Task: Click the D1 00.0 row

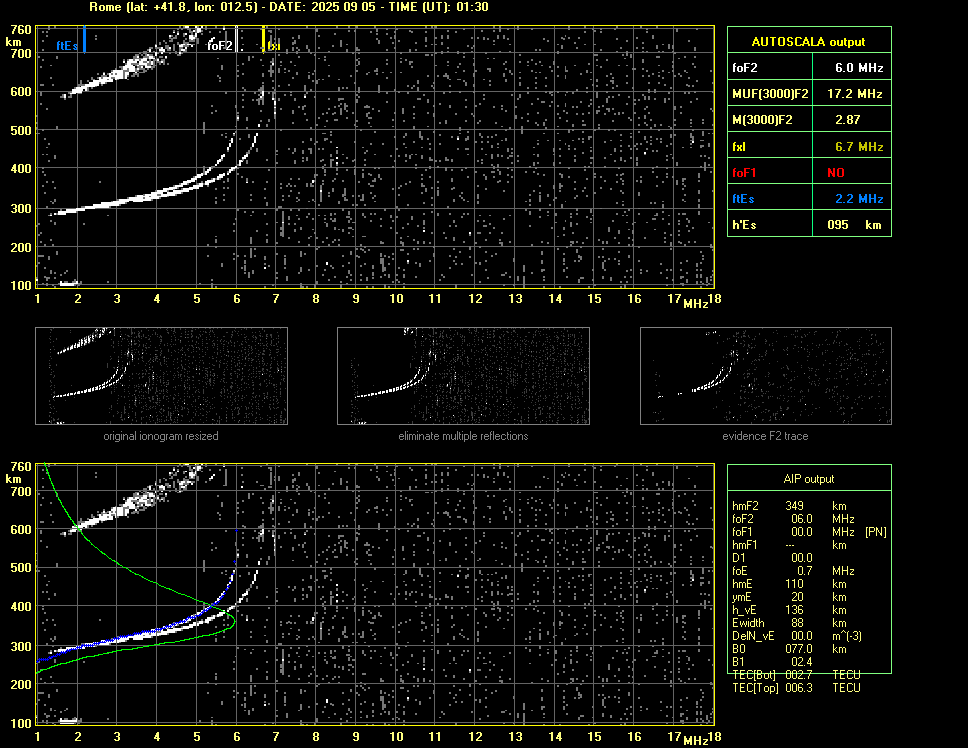Action: click(772, 558)
